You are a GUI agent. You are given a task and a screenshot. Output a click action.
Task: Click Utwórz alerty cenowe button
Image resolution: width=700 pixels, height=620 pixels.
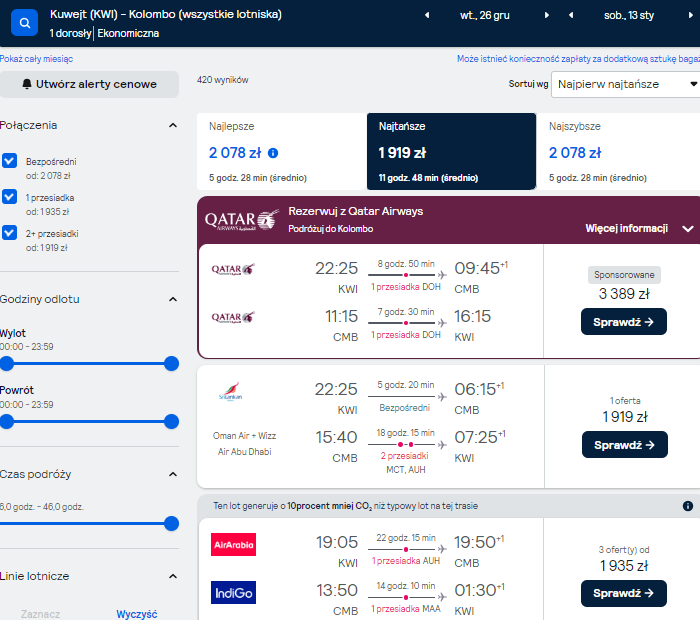point(89,84)
